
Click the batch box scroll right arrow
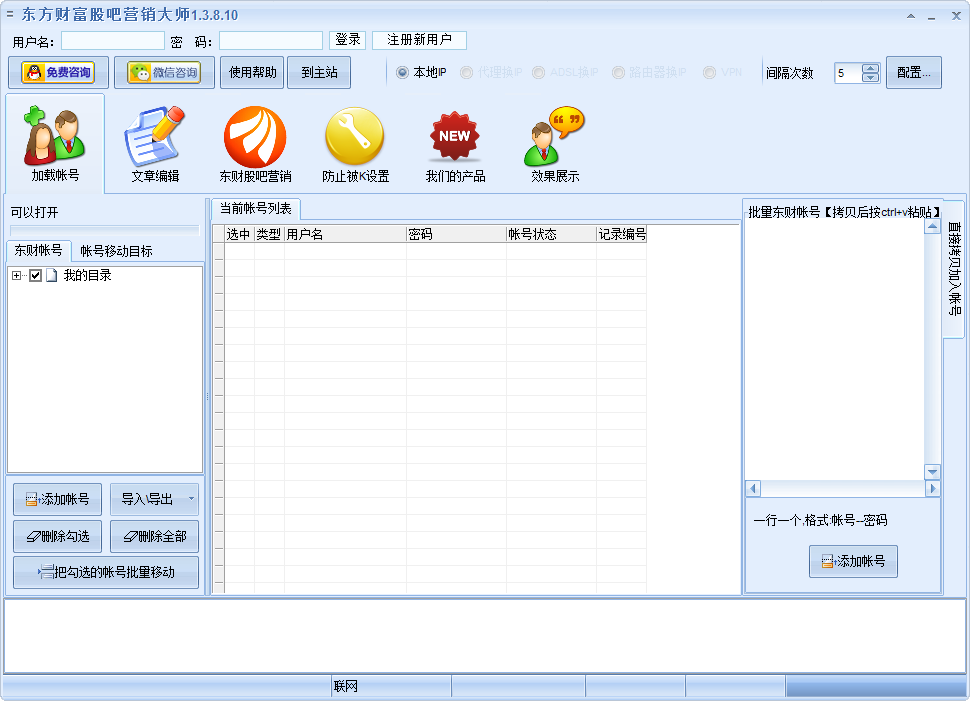(x=933, y=488)
